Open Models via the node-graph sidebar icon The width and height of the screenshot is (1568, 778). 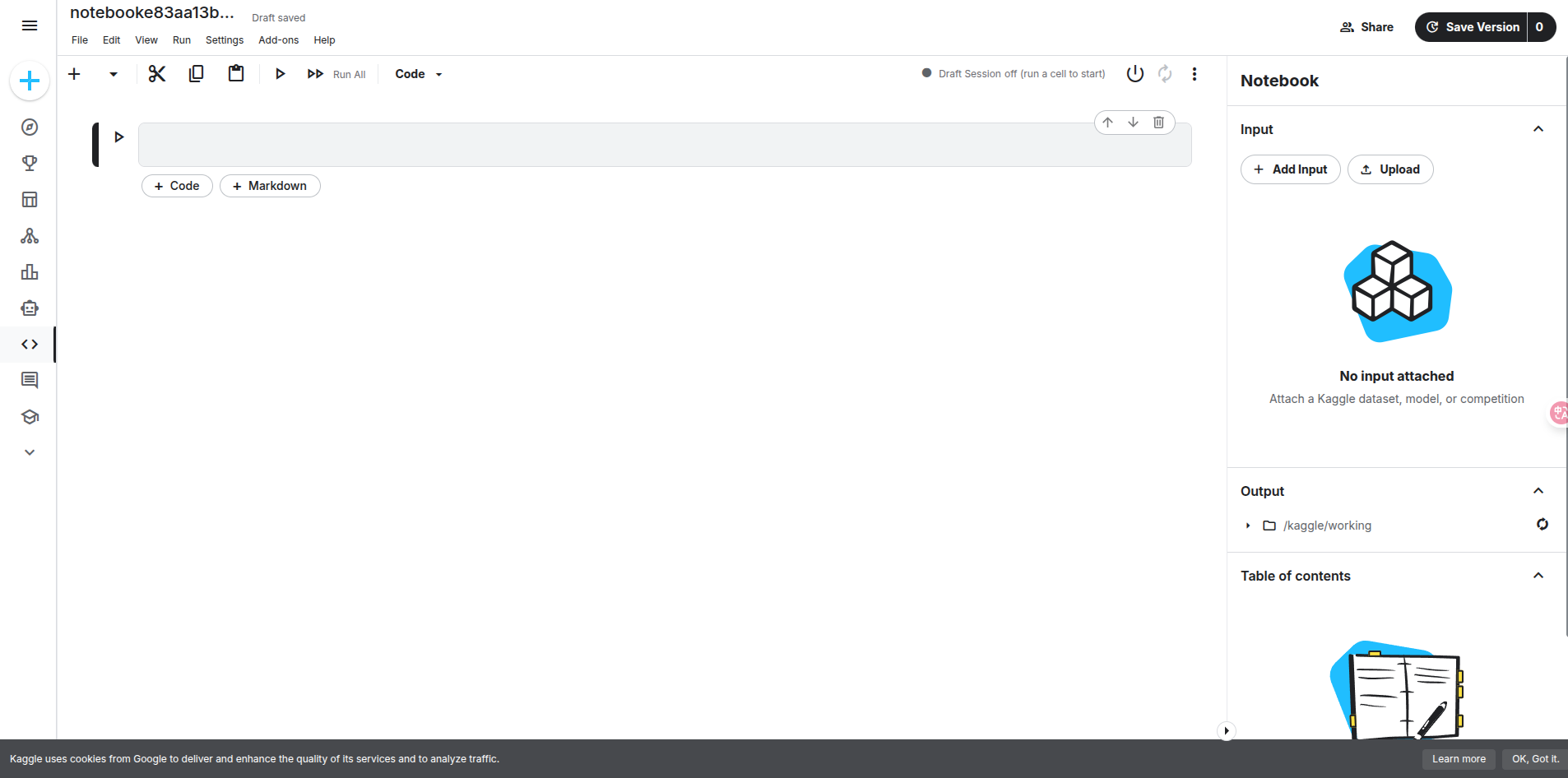click(x=29, y=236)
